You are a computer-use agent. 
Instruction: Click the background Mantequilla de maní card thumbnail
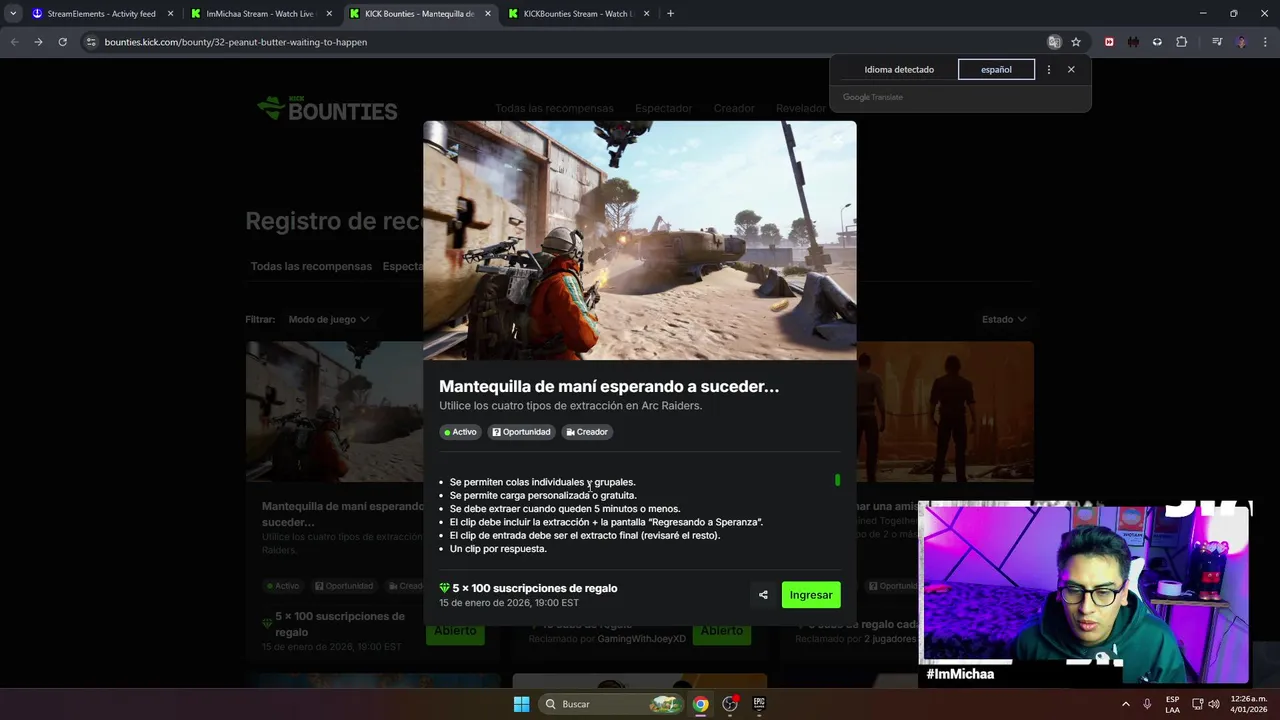[x=334, y=412]
